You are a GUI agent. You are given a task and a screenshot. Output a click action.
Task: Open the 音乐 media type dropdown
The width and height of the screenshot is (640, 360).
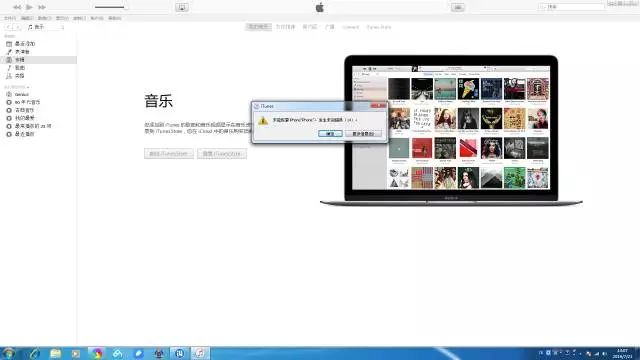[x=45, y=27]
